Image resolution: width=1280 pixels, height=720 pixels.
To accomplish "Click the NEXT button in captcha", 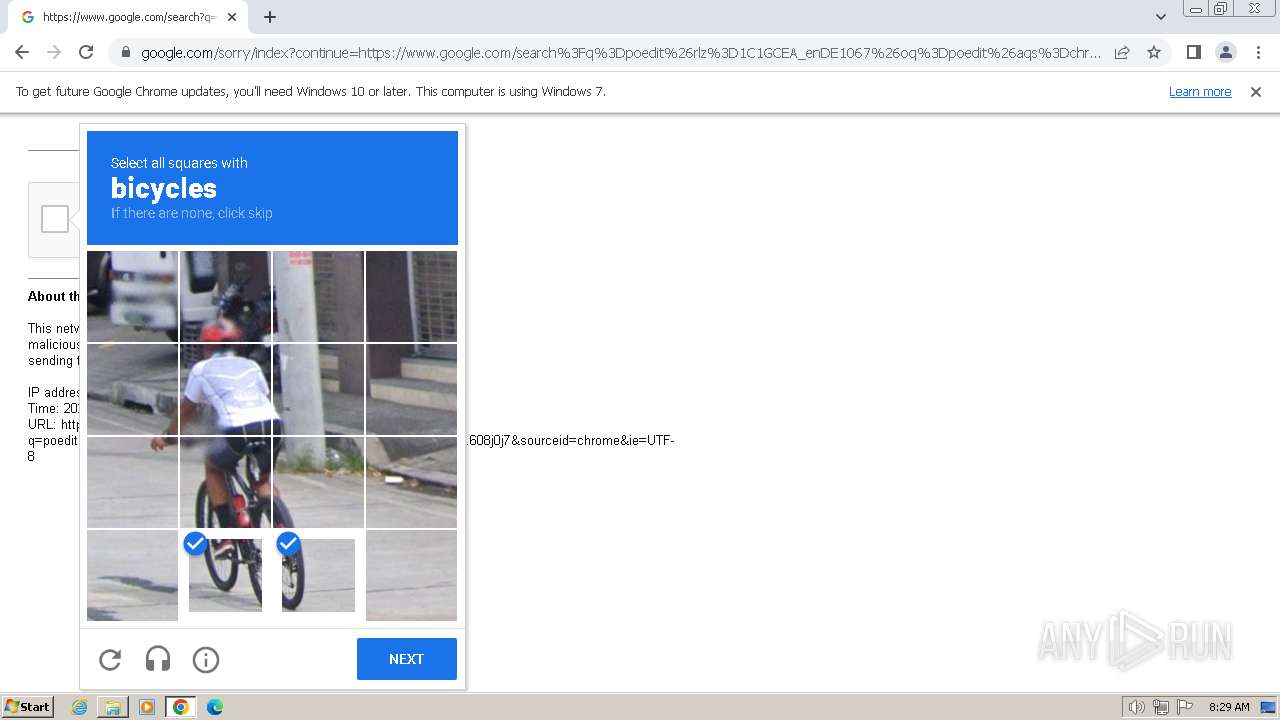I will [x=407, y=659].
